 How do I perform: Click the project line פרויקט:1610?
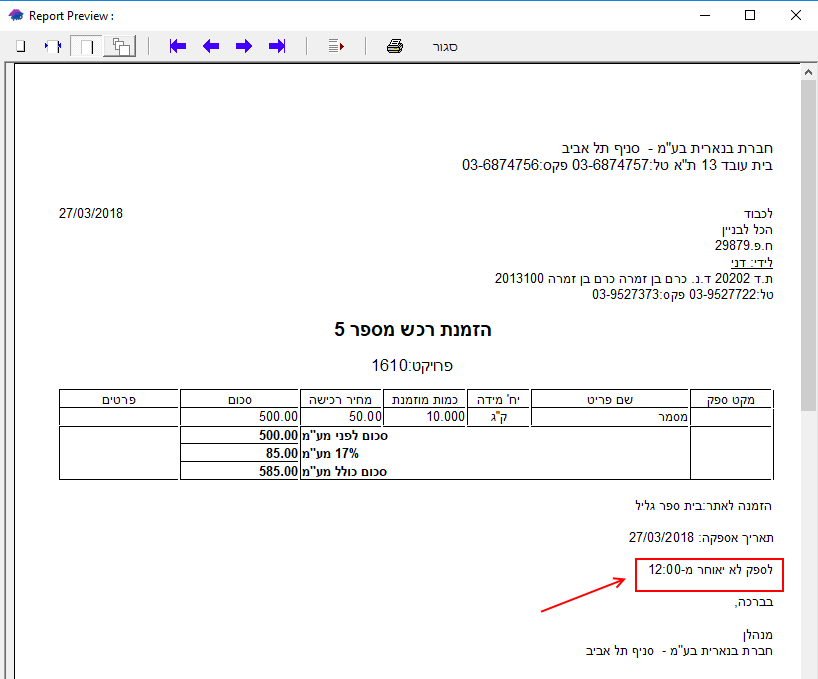click(x=412, y=366)
